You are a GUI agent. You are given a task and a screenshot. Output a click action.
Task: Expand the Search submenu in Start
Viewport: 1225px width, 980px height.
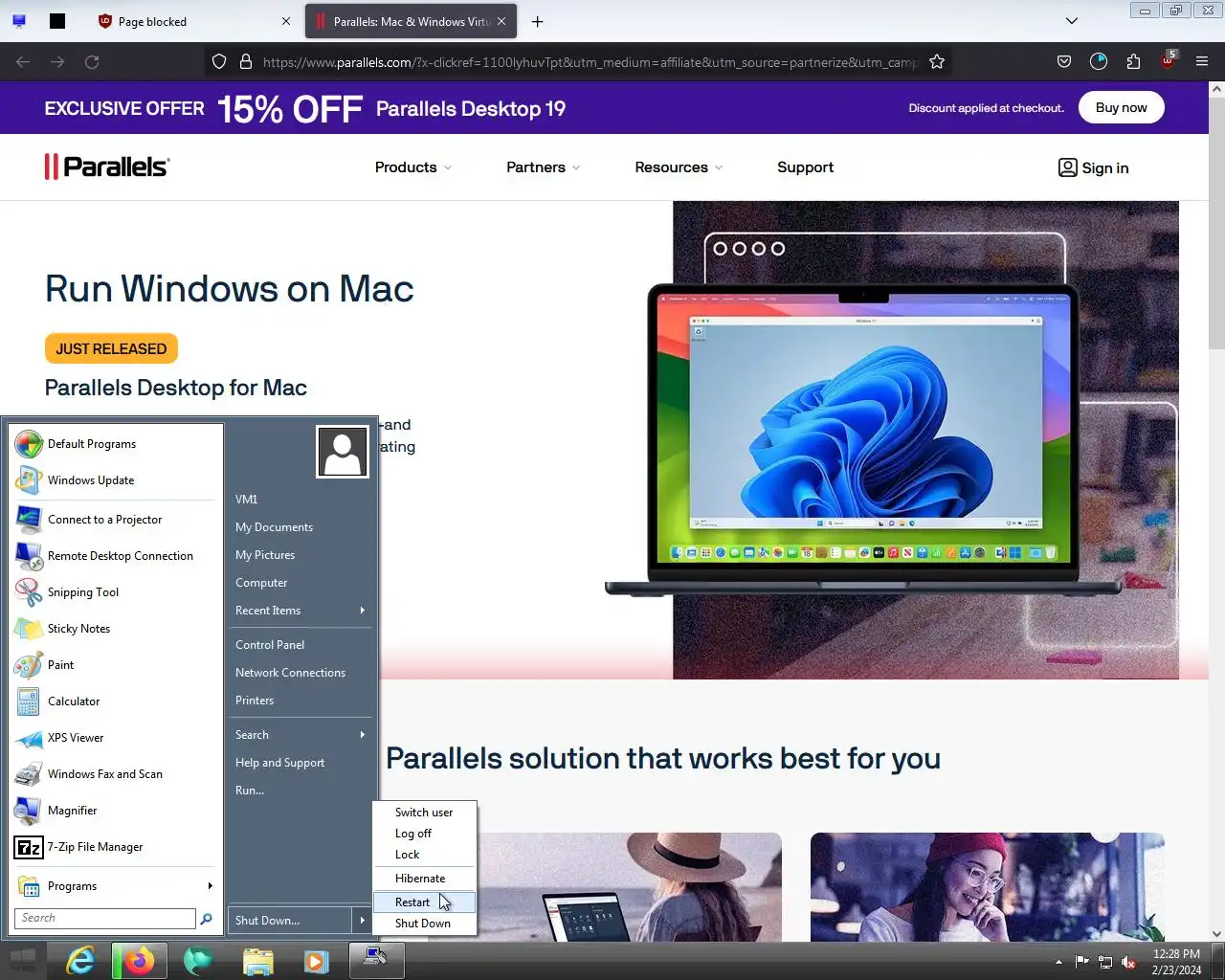tap(301, 735)
